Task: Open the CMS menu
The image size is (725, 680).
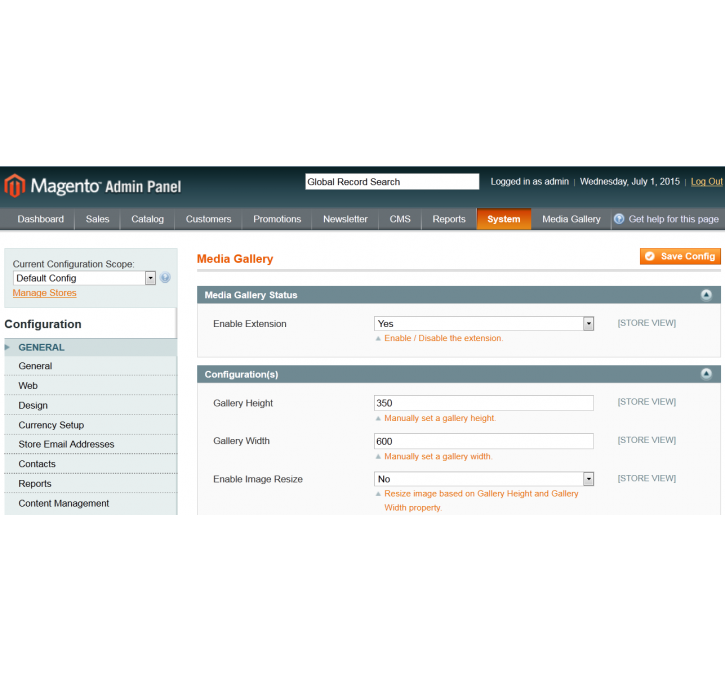Action: coord(400,219)
